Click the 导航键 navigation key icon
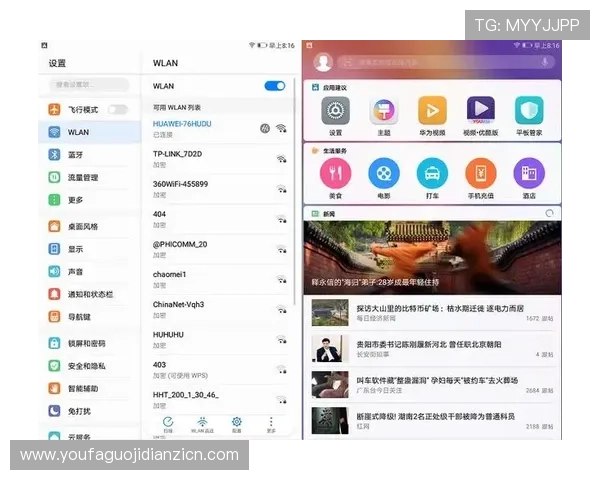The height and width of the screenshot is (480, 600). click(54, 317)
